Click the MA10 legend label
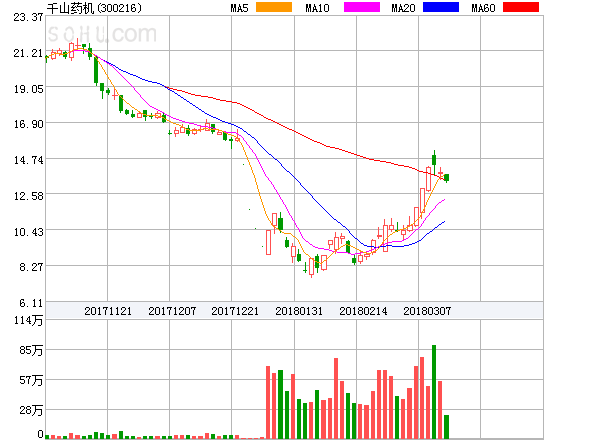 (x=317, y=8)
